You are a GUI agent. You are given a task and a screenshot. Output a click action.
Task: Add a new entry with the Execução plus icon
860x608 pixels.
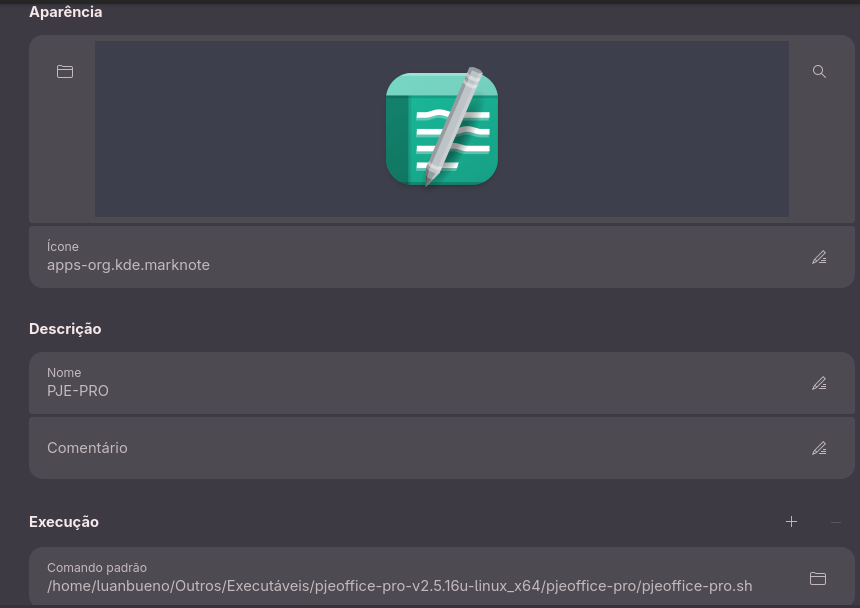[791, 522]
